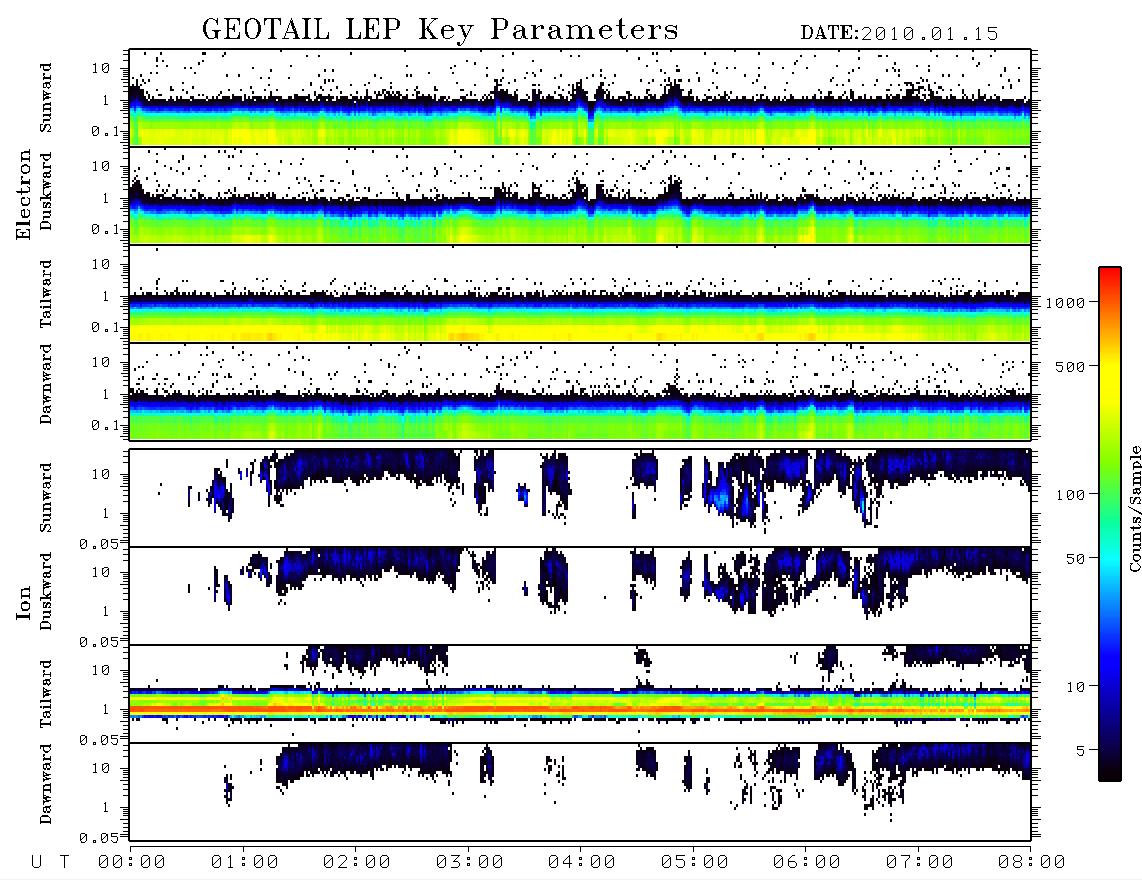Select the Electron Tailward panel label
This screenshot has height=880, width=1142.
46,293
